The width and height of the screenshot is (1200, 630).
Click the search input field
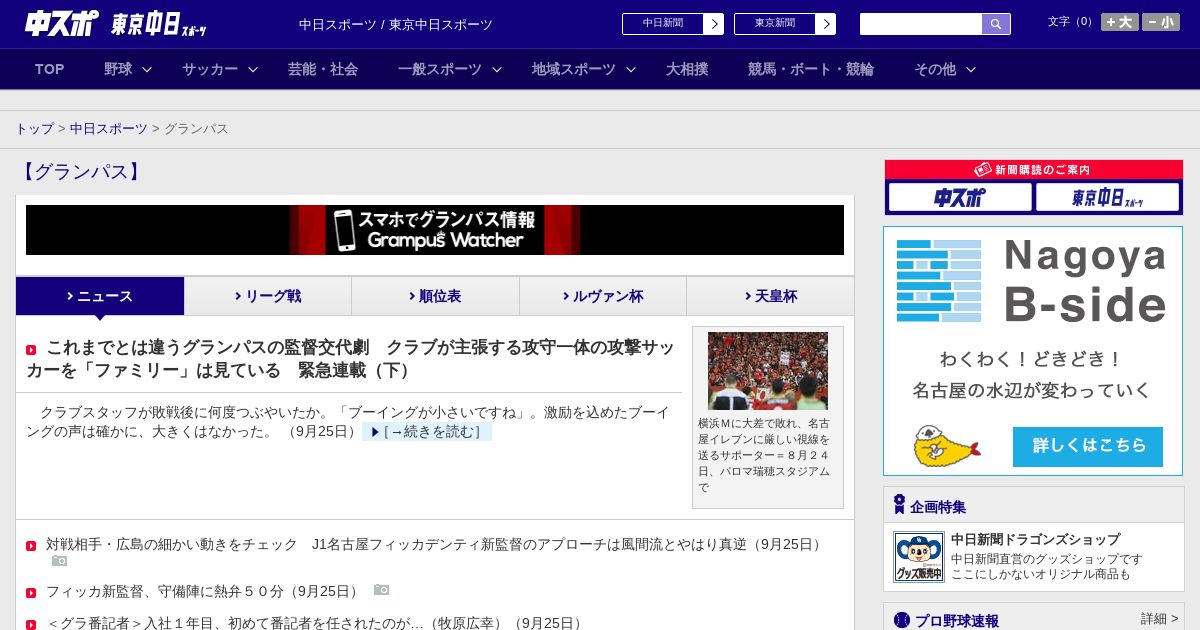[921, 24]
